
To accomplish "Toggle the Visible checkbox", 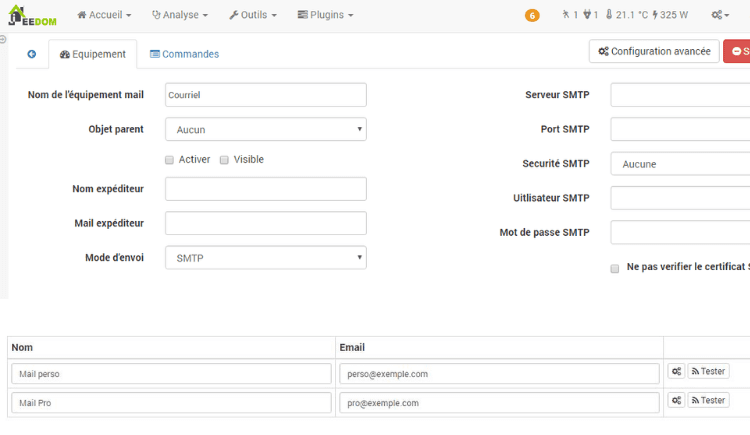I will (x=225, y=160).
